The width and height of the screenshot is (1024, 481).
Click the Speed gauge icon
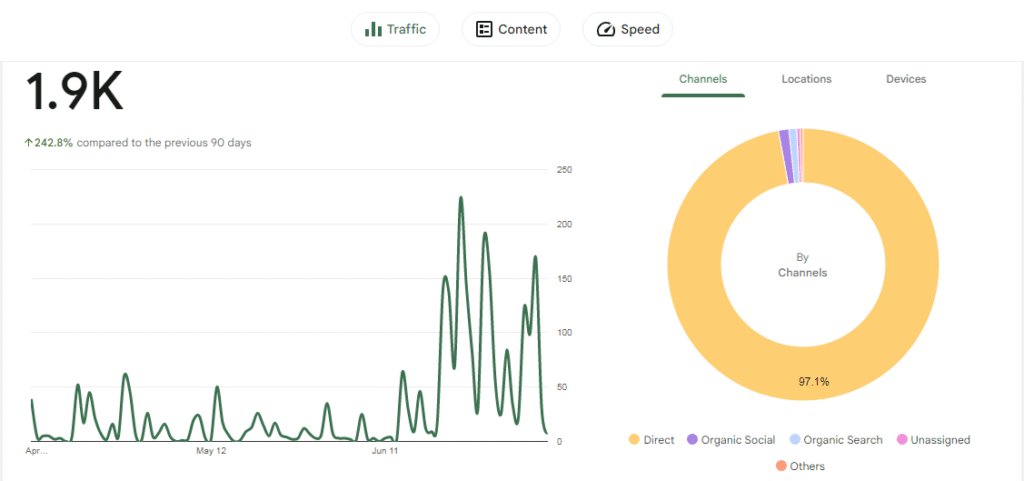[605, 29]
